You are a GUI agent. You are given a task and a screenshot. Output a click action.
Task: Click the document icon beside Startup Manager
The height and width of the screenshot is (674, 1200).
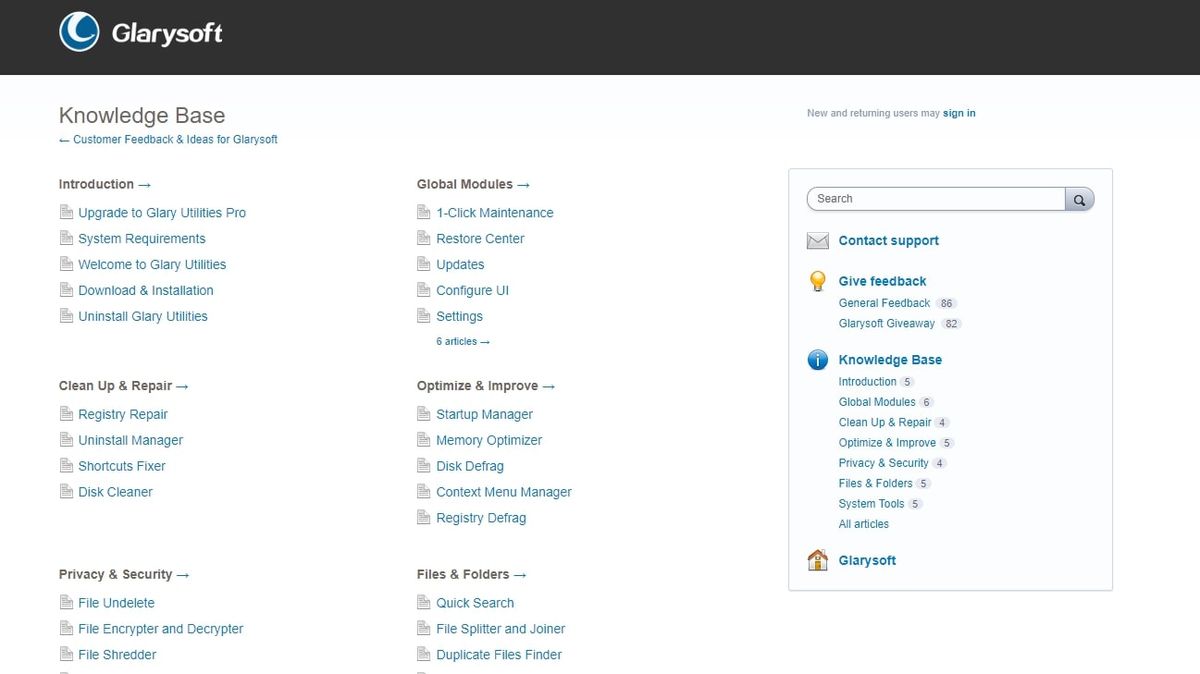pyautogui.click(x=424, y=414)
